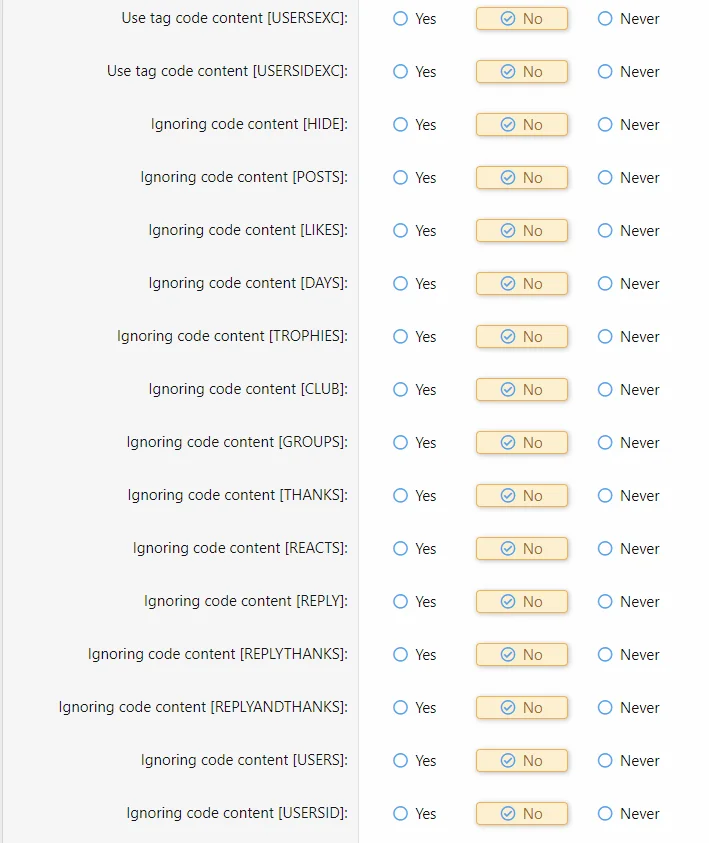Set Ignoring [POSTS] to Never
This screenshot has width=709, height=843.
pyautogui.click(x=605, y=178)
